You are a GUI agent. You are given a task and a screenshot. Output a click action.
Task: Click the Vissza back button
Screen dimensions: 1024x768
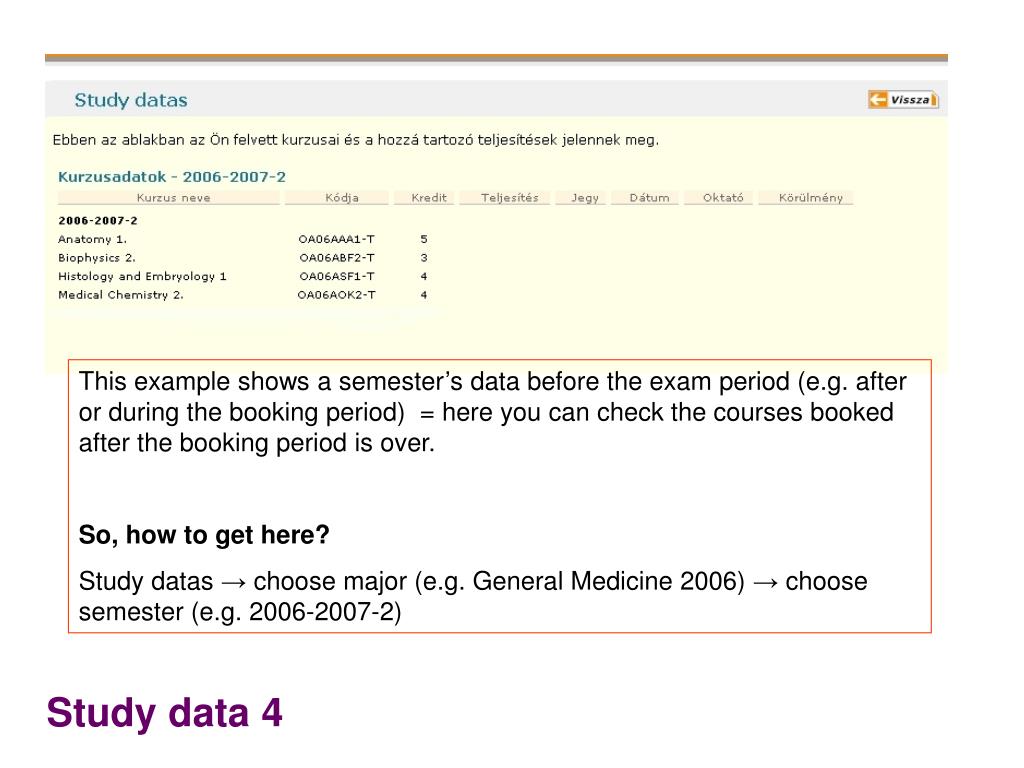pos(903,99)
